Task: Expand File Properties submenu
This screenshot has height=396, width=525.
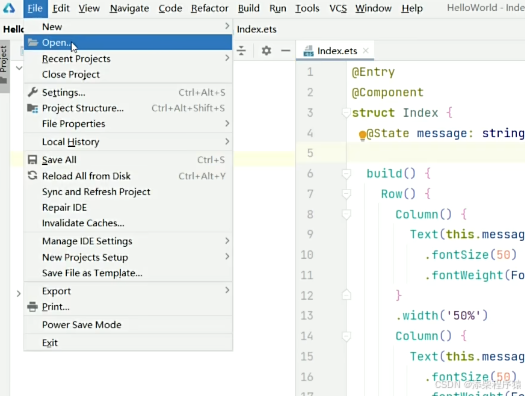Action: (x=128, y=124)
